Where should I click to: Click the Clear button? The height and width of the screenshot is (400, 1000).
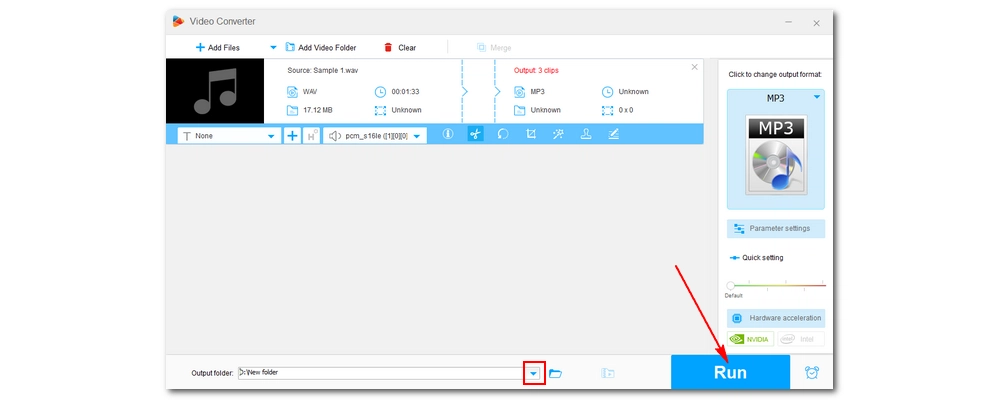tap(400, 48)
